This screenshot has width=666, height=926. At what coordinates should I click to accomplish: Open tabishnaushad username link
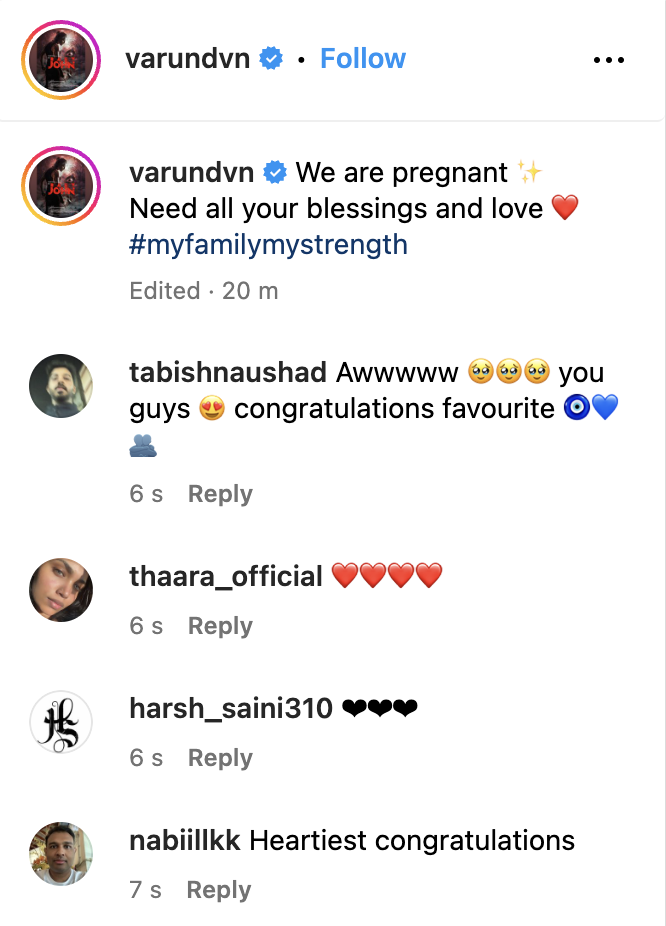pyautogui.click(x=228, y=373)
